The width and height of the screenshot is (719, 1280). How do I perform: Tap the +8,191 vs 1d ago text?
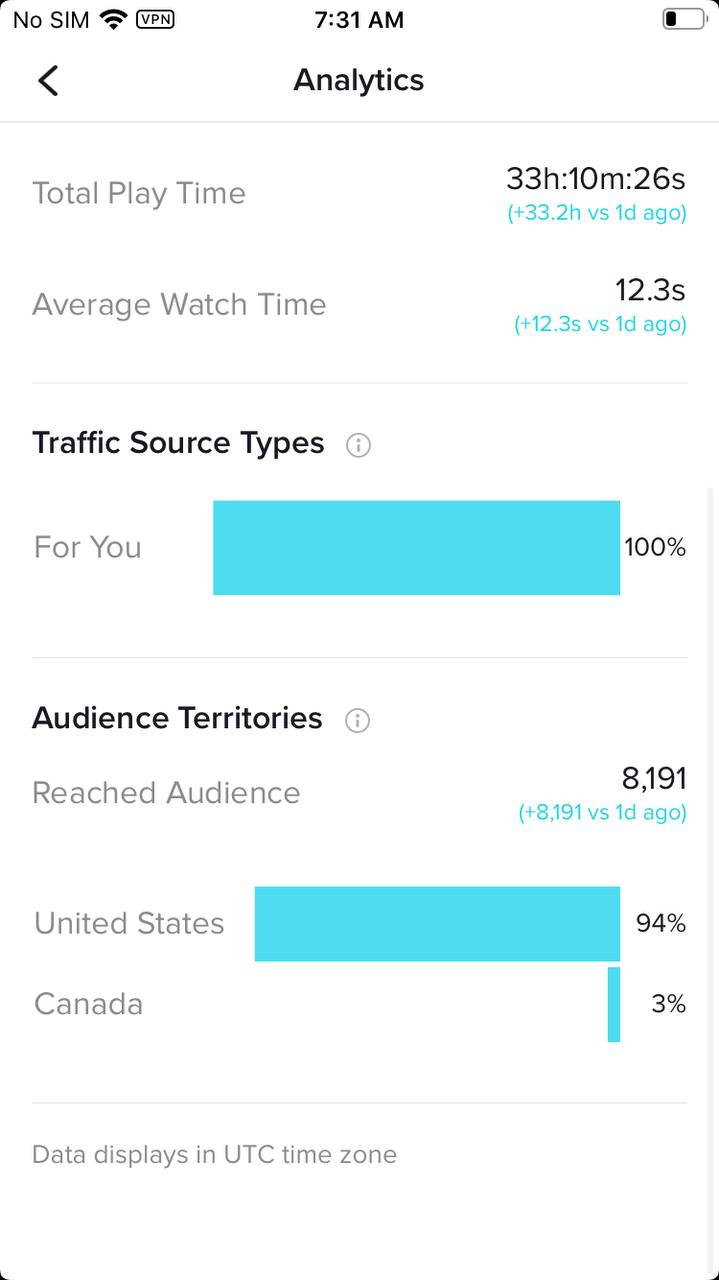click(x=602, y=812)
